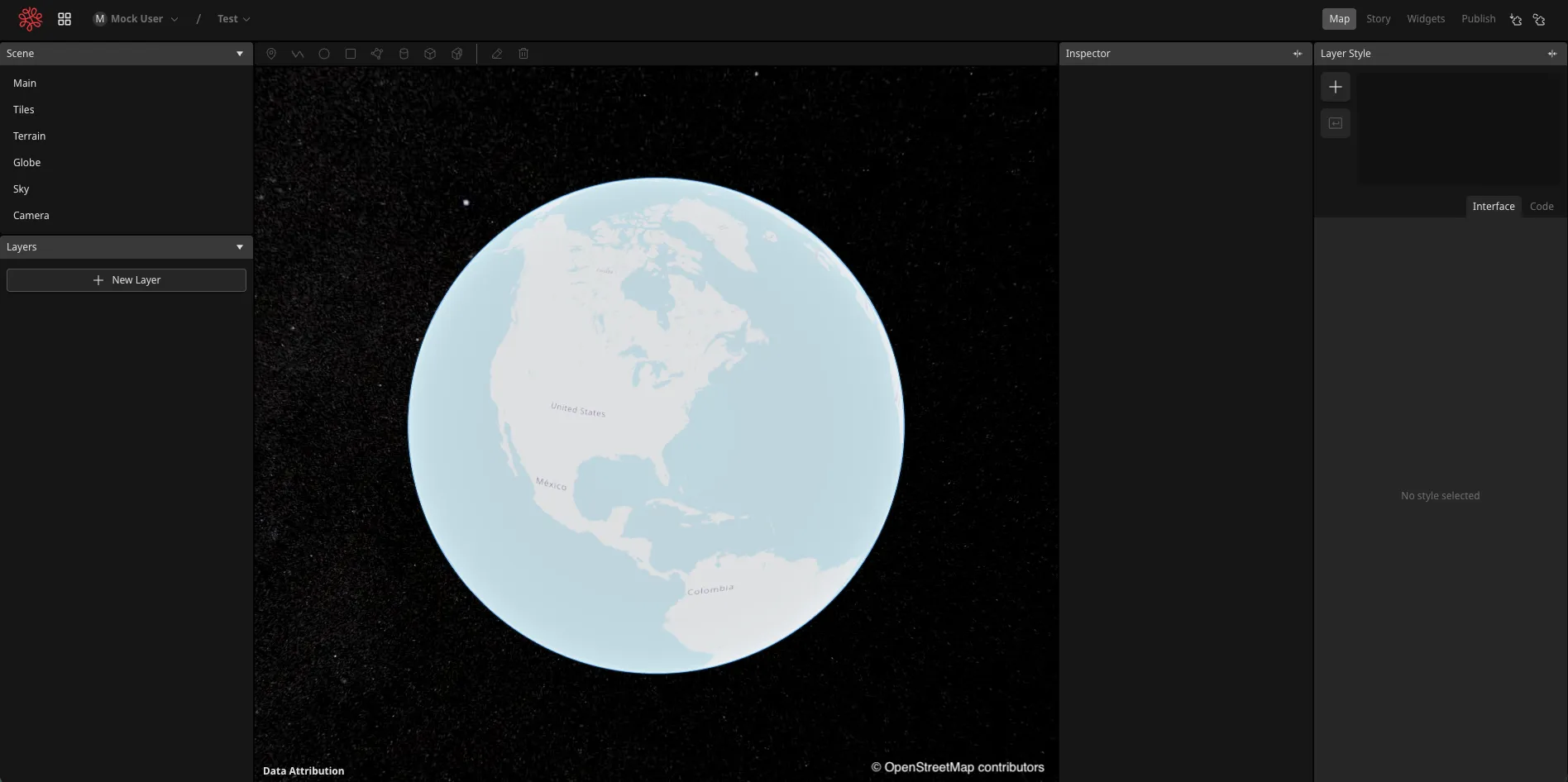Click the New Layer button
This screenshot has width=1568, height=782.
pyautogui.click(x=127, y=280)
